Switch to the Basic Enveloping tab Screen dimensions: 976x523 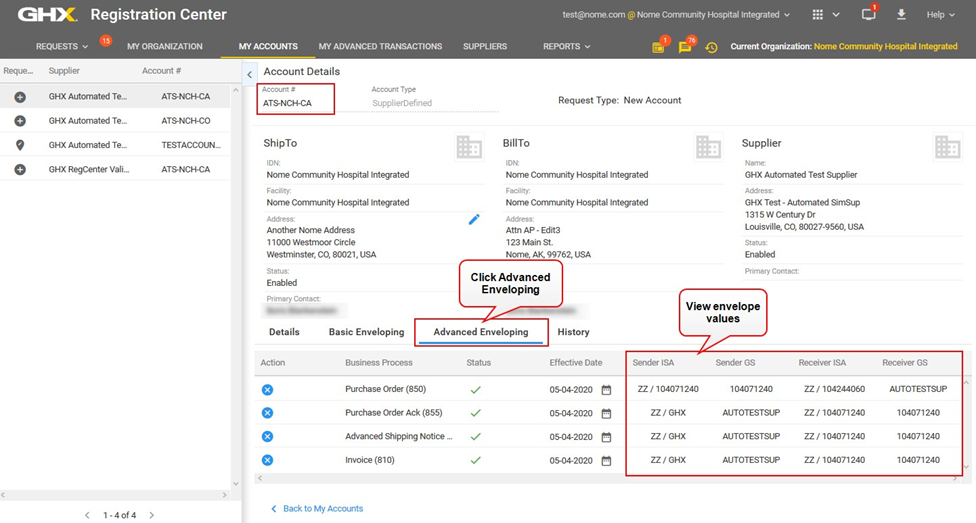click(366, 332)
